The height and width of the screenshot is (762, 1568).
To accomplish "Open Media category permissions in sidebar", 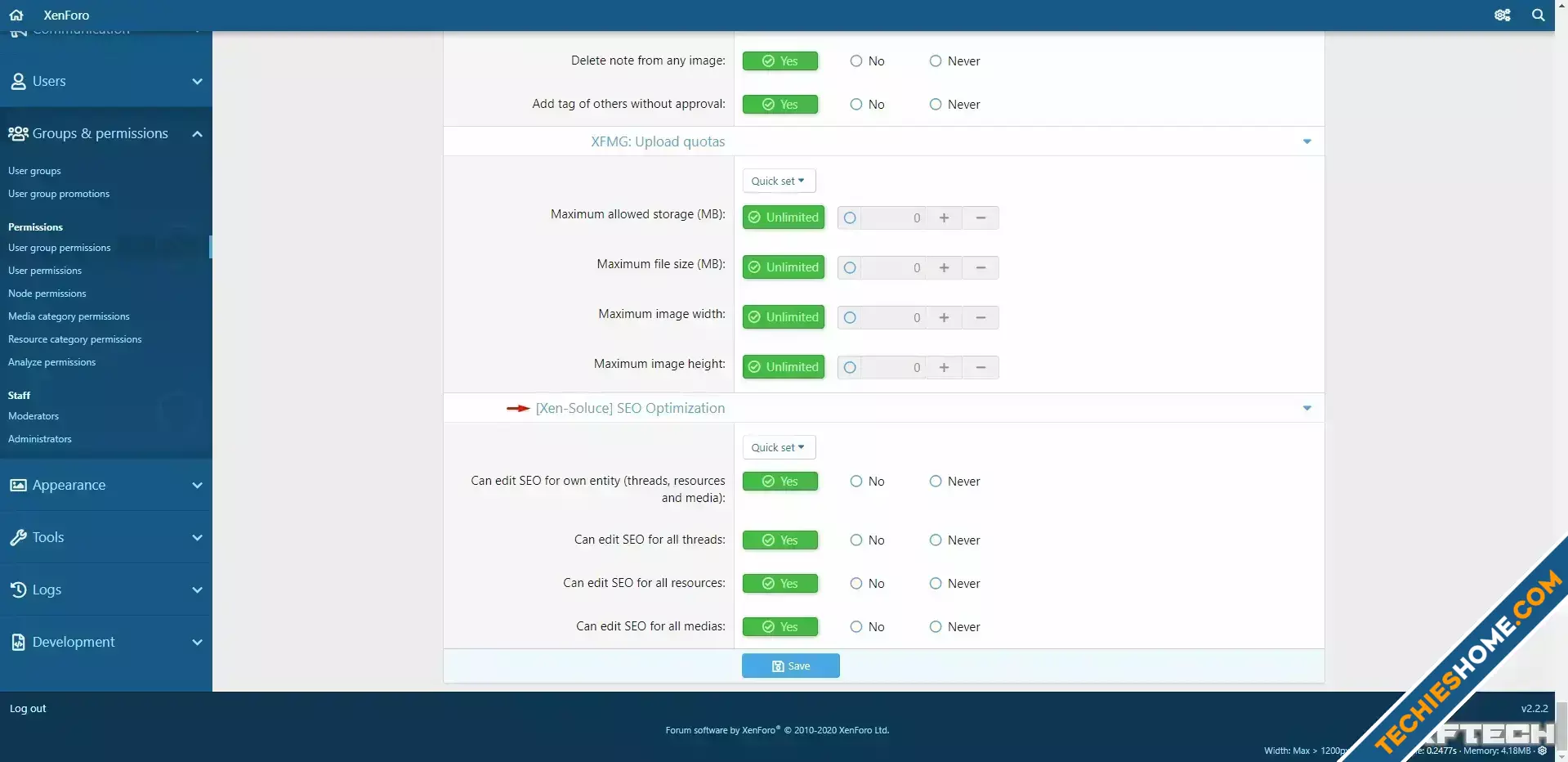I will tap(69, 316).
